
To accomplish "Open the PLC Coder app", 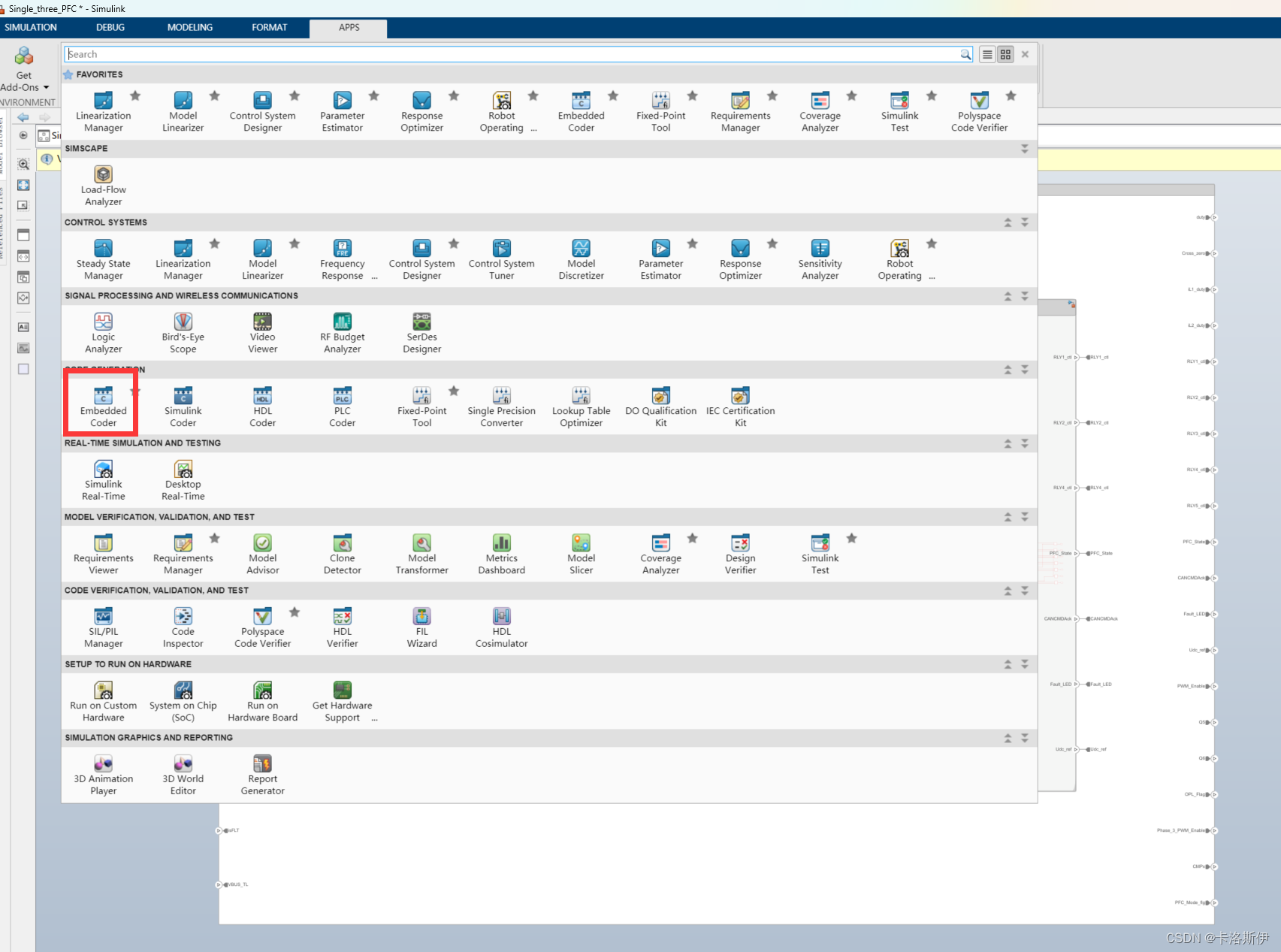I will coord(342,406).
